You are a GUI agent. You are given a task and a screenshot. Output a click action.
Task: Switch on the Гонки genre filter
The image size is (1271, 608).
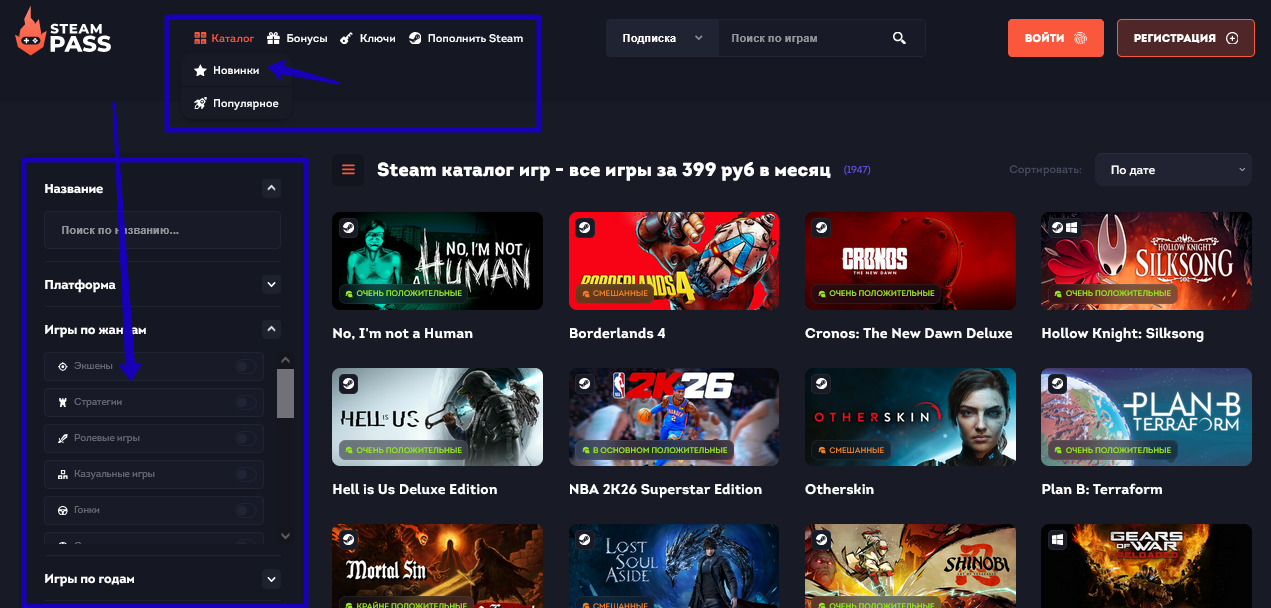(x=245, y=510)
